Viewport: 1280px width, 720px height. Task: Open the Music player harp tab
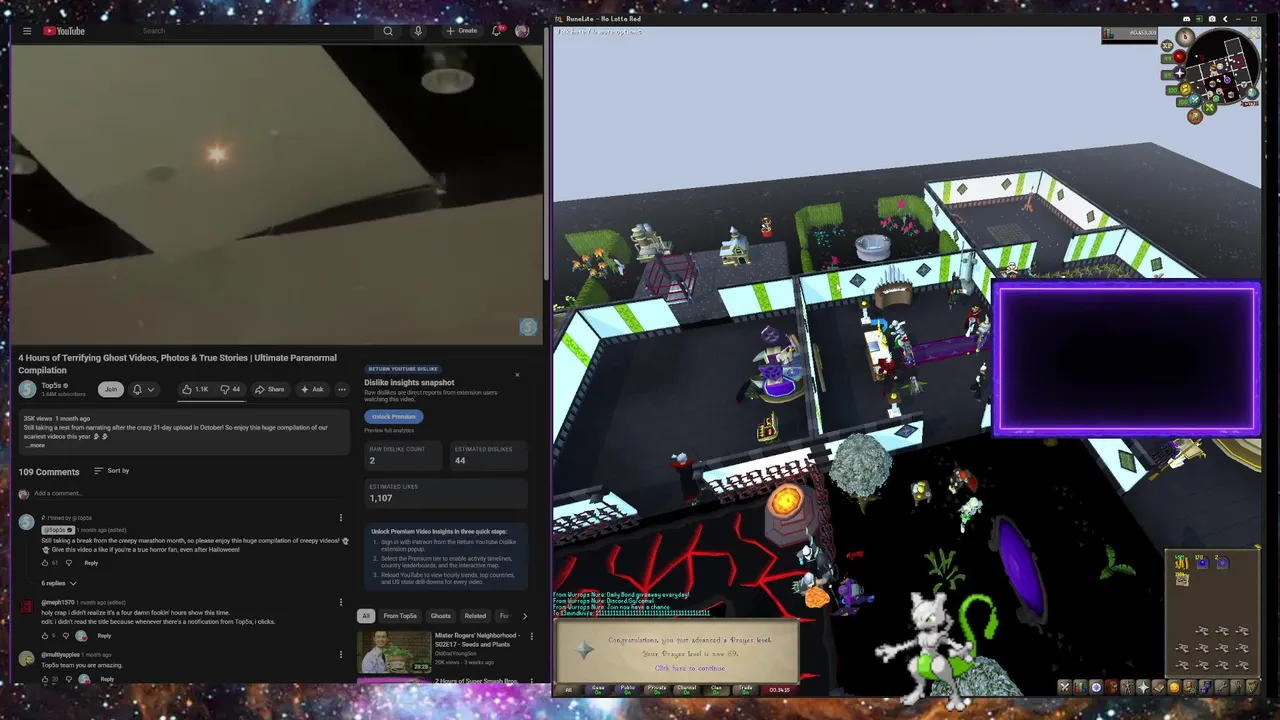tap(1253, 687)
